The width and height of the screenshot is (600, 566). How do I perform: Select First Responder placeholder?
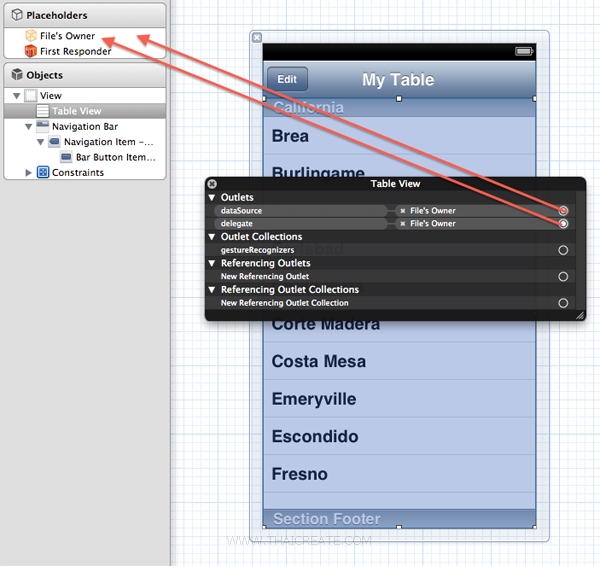pyautogui.click(x=85, y=51)
